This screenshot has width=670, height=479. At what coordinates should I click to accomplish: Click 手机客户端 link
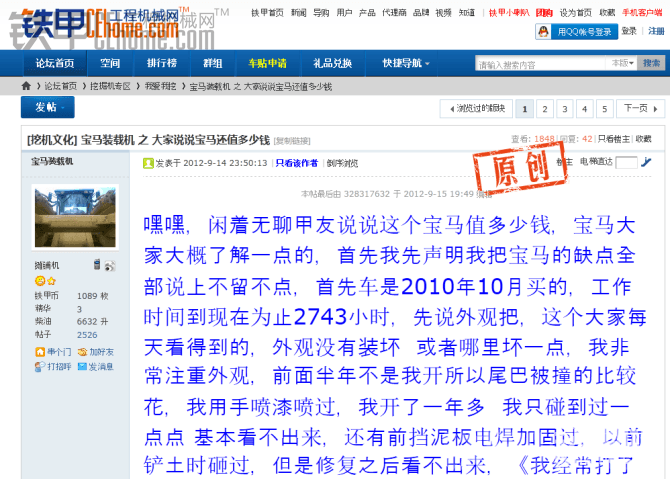[x=642, y=13]
